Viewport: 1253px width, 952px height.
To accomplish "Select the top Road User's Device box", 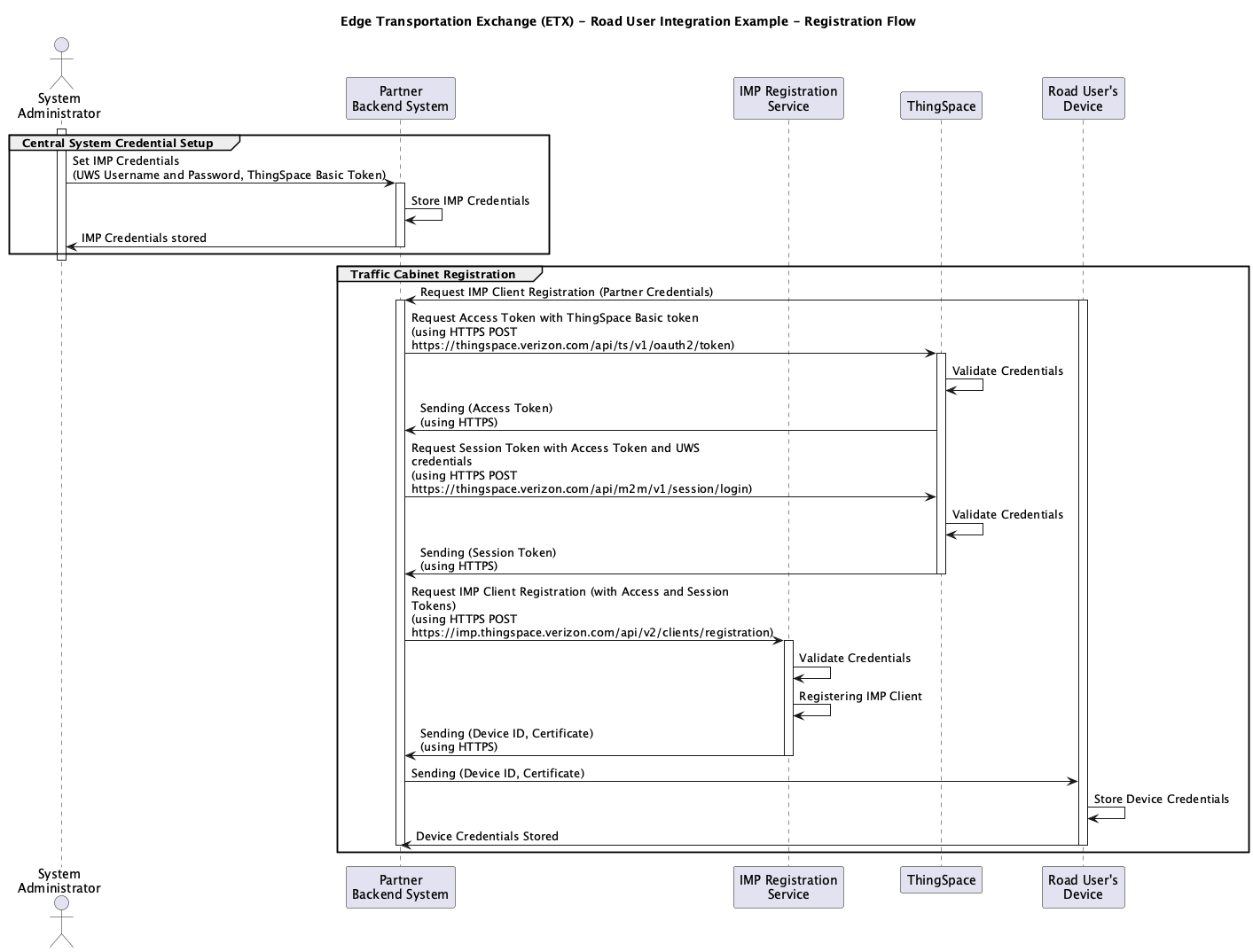I will pos(1083,98).
